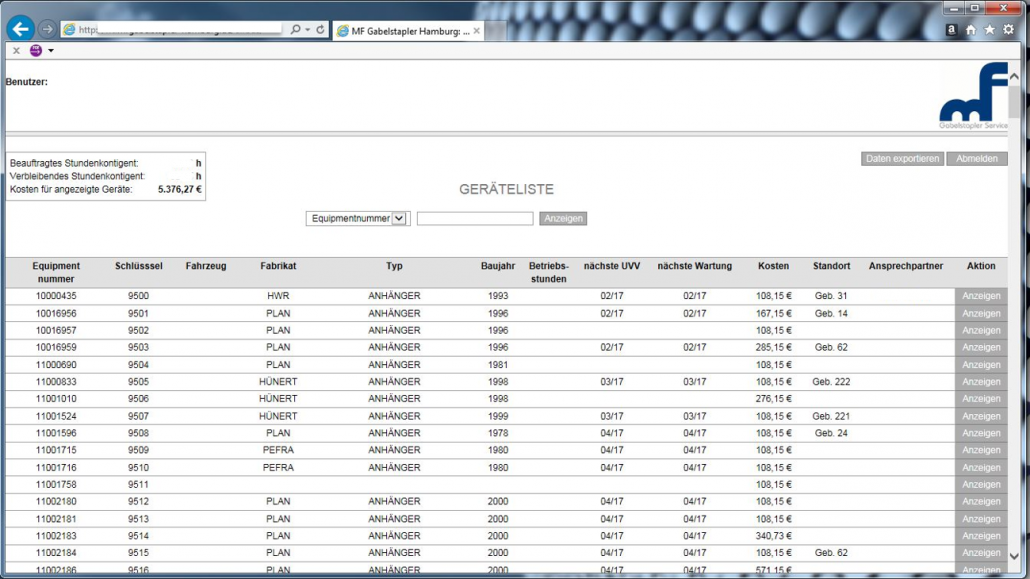This screenshot has height=579, width=1030.
Task: Expand the address bar autocomplete arrow
Action: tap(308, 30)
